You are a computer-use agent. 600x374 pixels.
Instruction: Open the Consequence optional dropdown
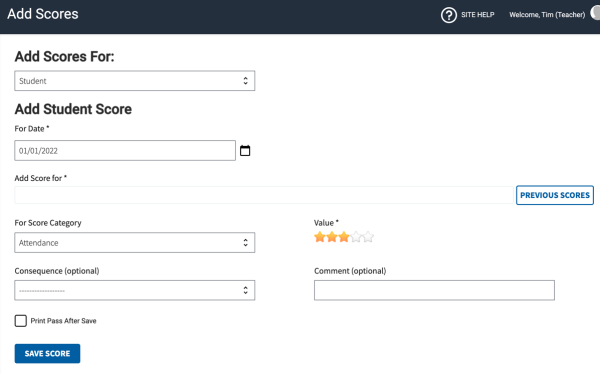click(135, 290)
